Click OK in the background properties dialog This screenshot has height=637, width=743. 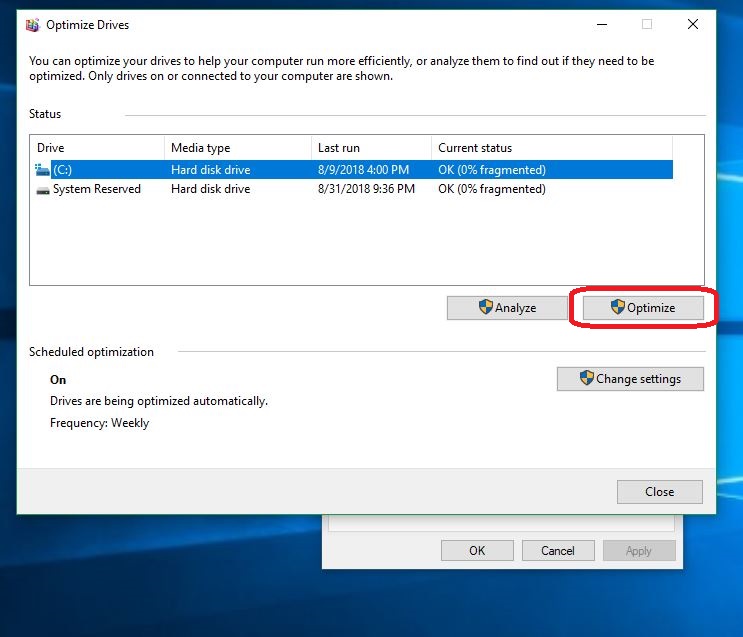click(x=477, y=551)
